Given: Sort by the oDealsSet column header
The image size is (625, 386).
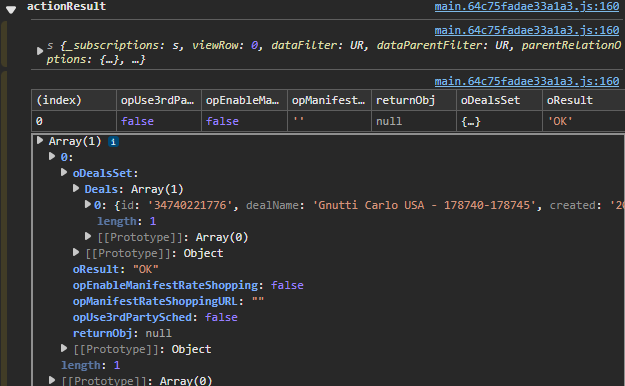Looking at the screenshot, I should (x=499, y=100).
